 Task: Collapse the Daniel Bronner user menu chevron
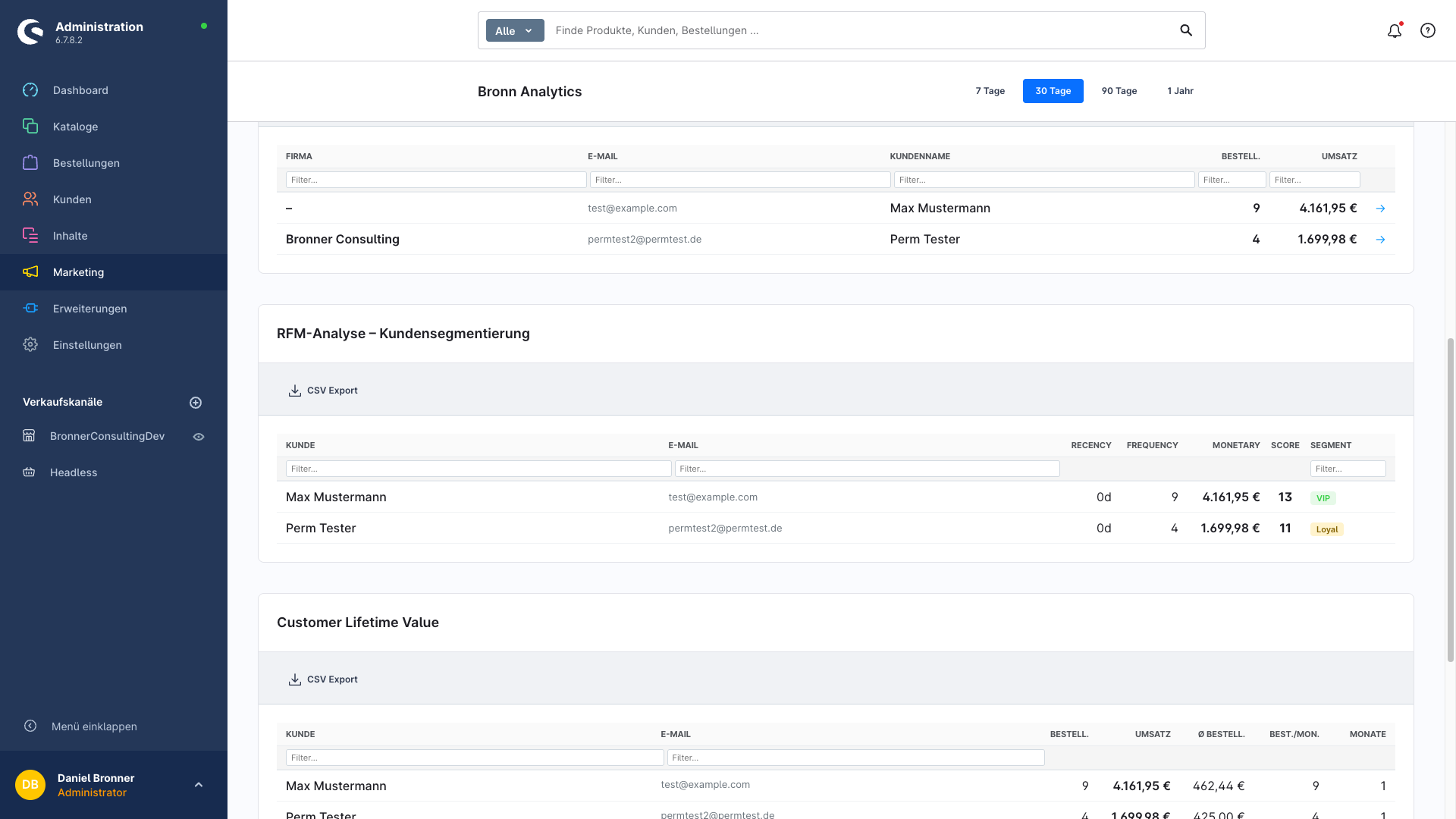tap(199, 783)
